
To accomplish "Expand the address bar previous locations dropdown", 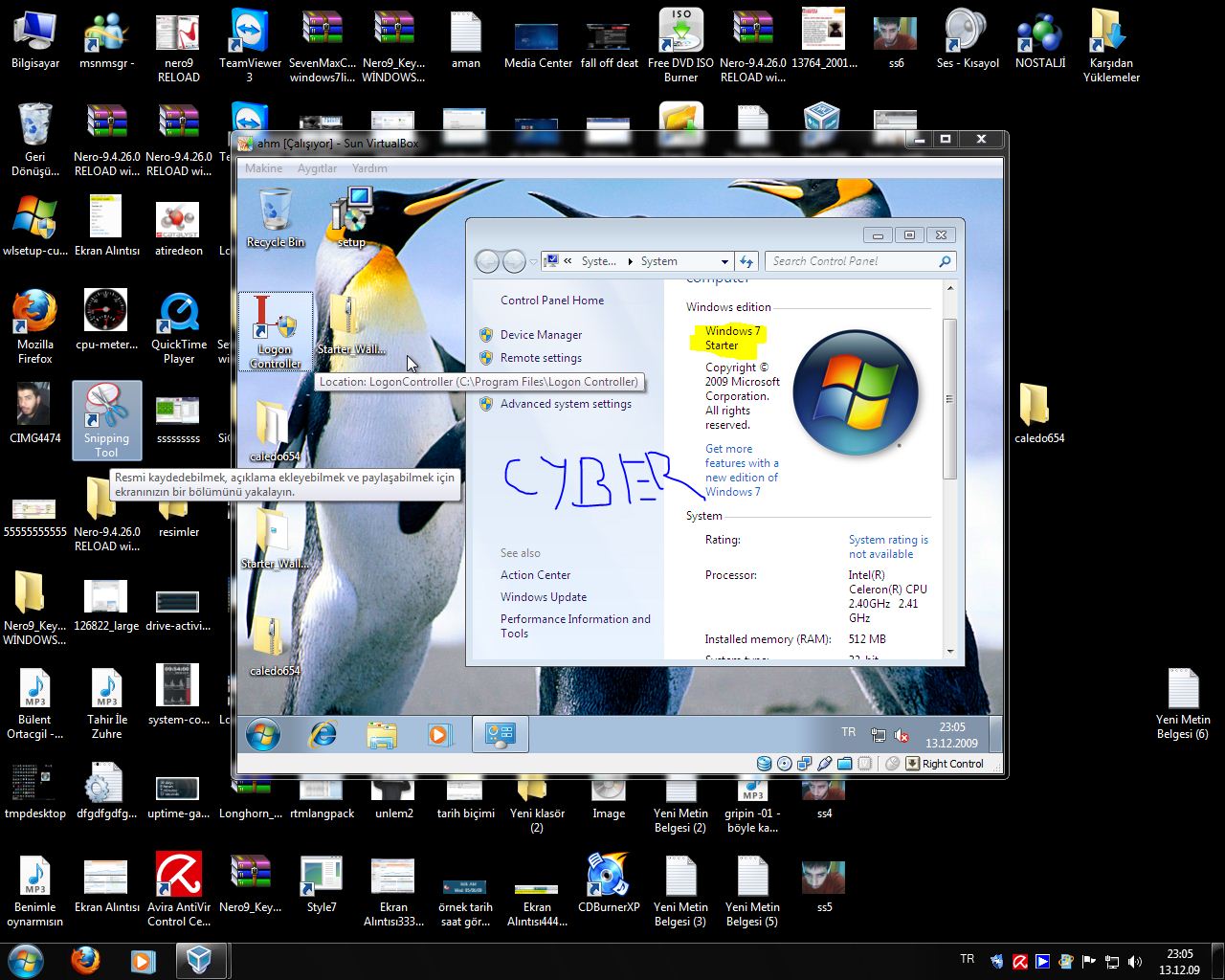I will point(724,261).
